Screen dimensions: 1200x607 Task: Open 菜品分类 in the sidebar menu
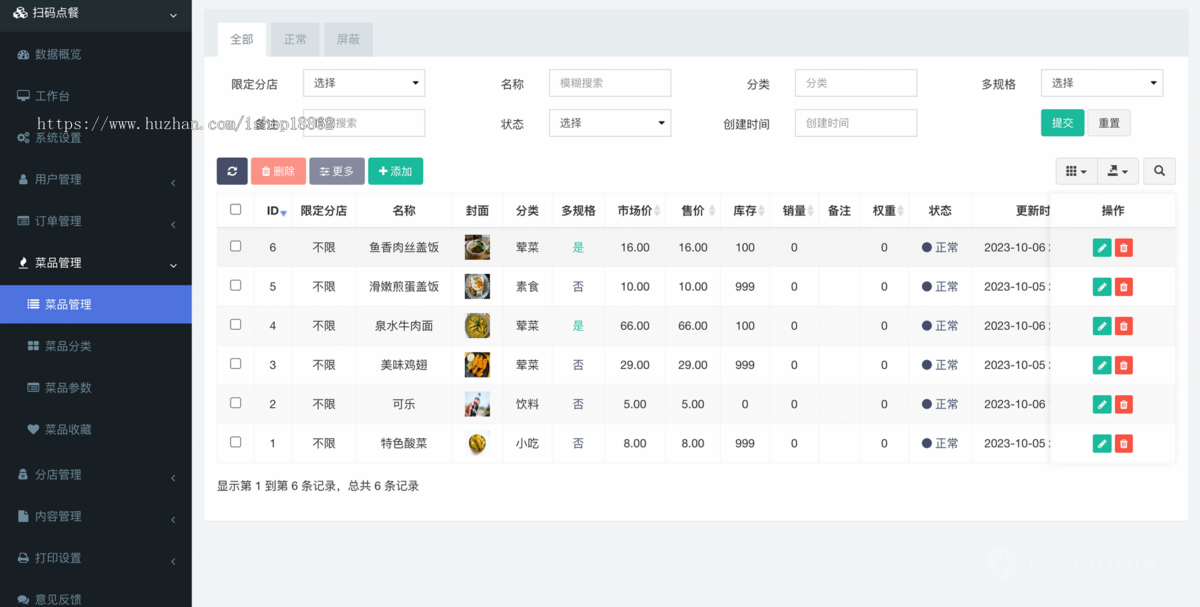pos(68,346)
